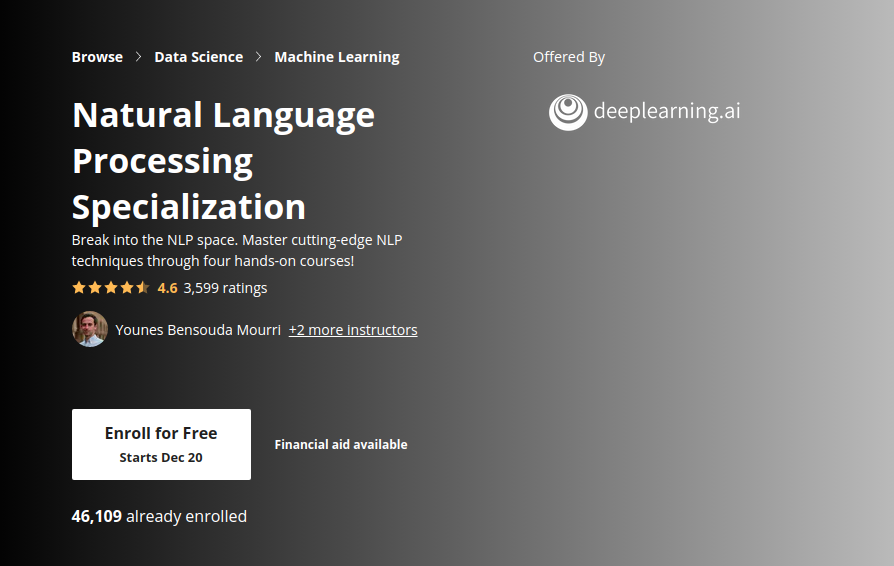
Task: Click the 3,599 ratings text
Action: click(225, 288)
